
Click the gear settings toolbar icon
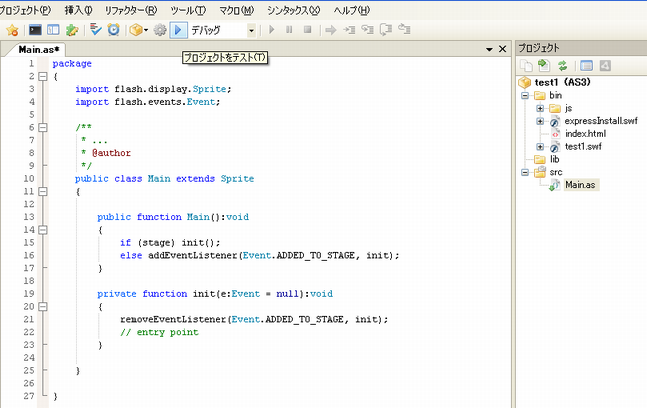coord(160,30)
